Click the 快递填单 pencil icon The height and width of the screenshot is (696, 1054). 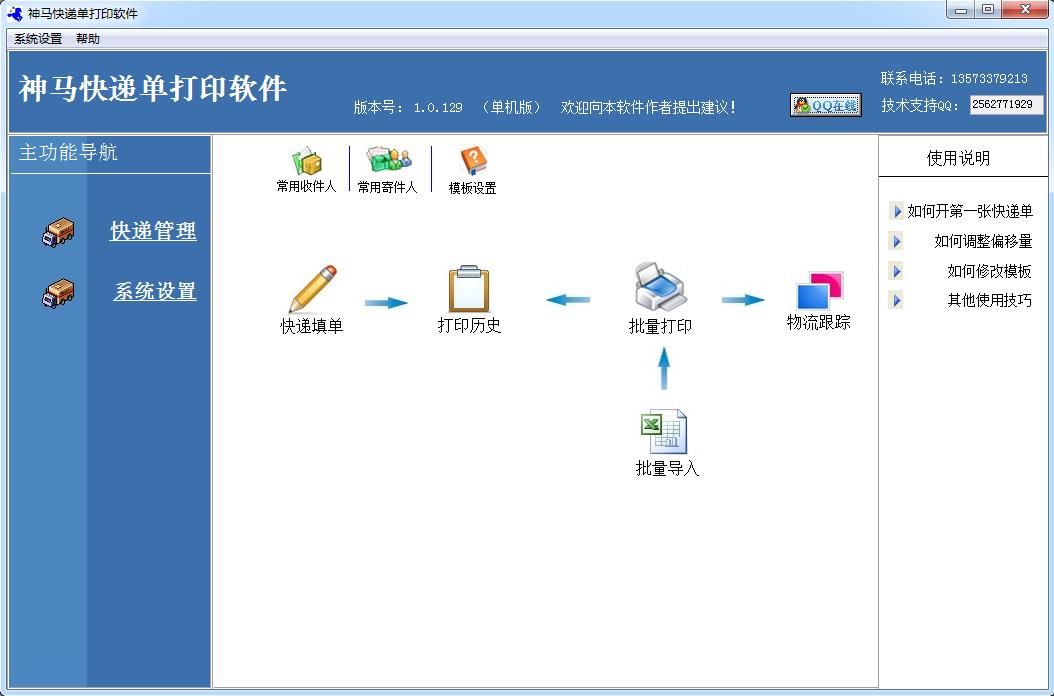click(312, 289)
